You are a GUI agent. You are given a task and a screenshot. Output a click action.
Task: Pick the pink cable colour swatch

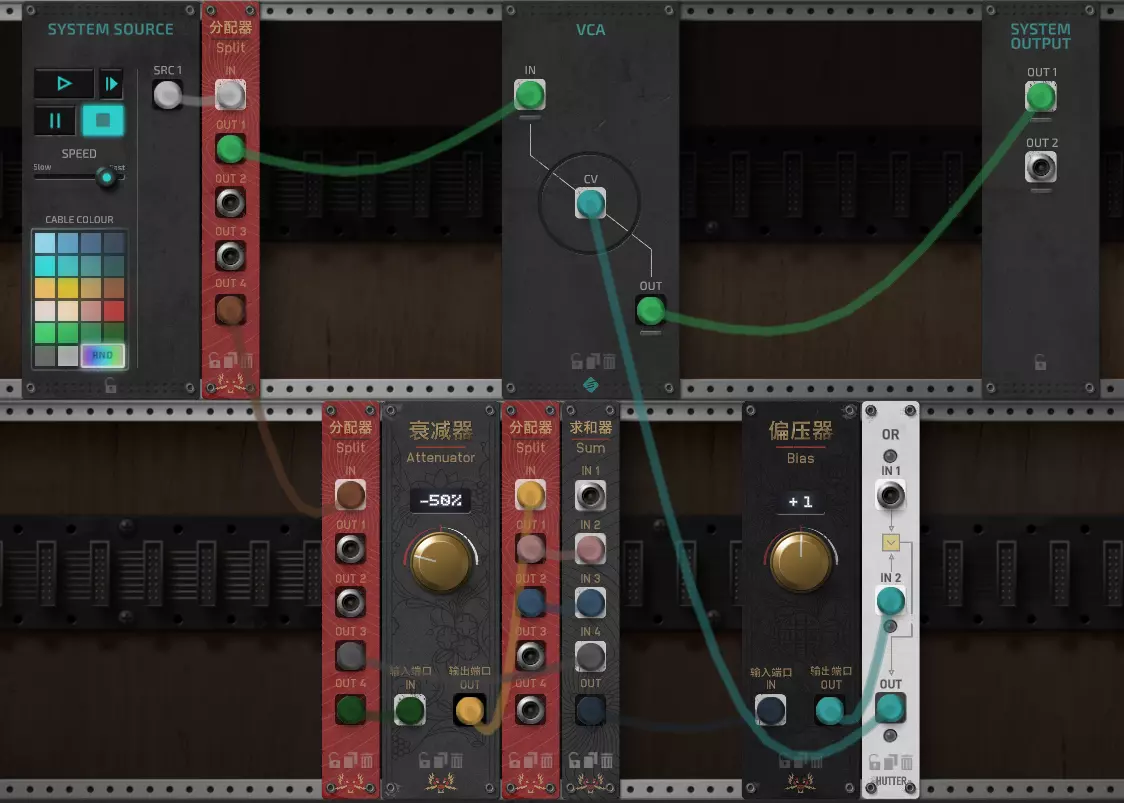[91, 311]
